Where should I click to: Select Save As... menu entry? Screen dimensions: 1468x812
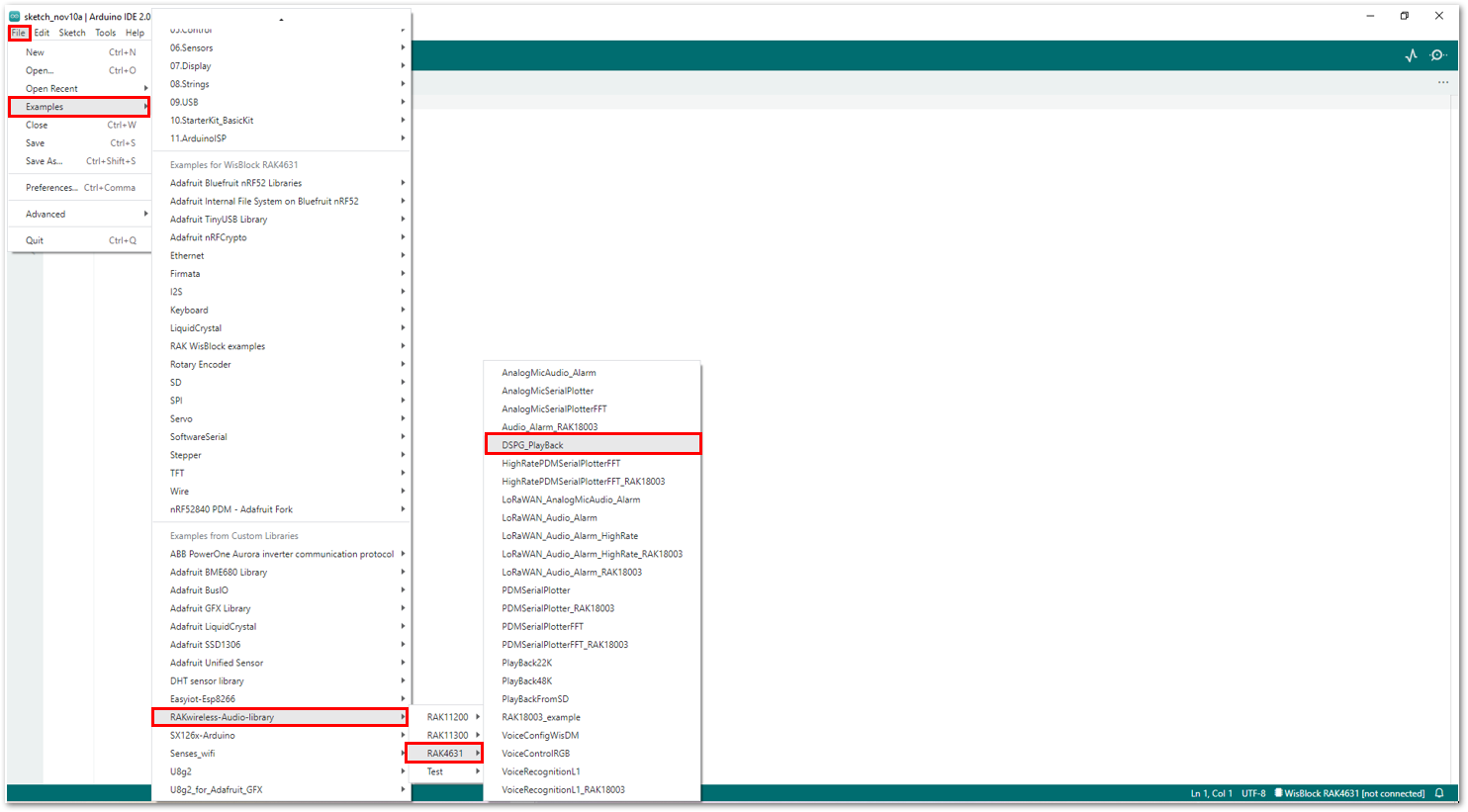(80, 161)
